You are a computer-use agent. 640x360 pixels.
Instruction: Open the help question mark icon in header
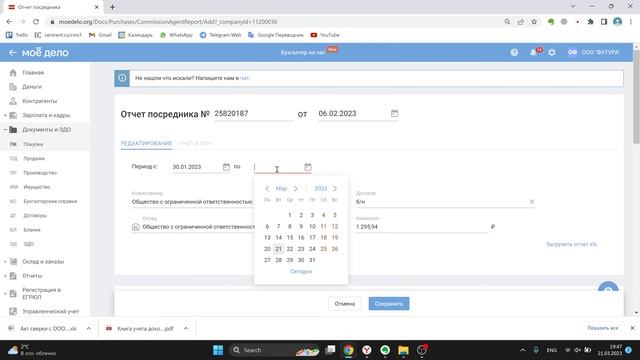514,52
